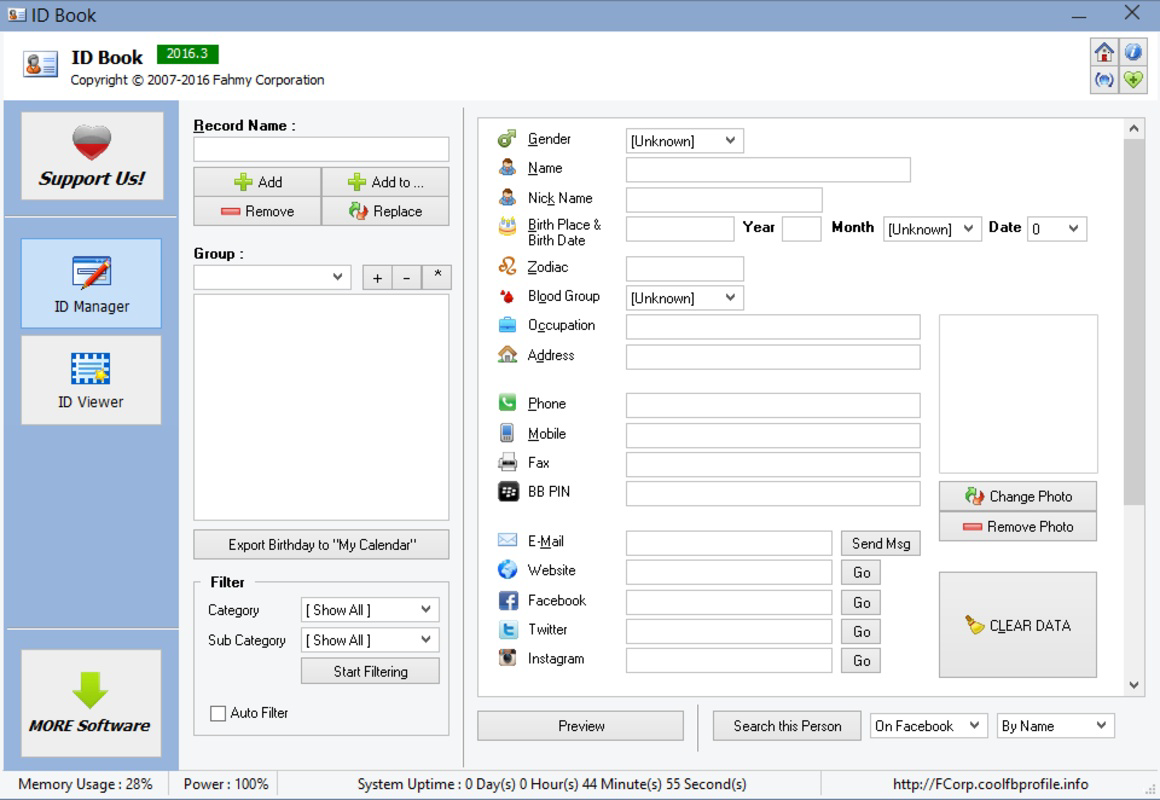Screen dimensions: 1160x800
Task: Click the Website globe icon
Action: coord(508,570)
